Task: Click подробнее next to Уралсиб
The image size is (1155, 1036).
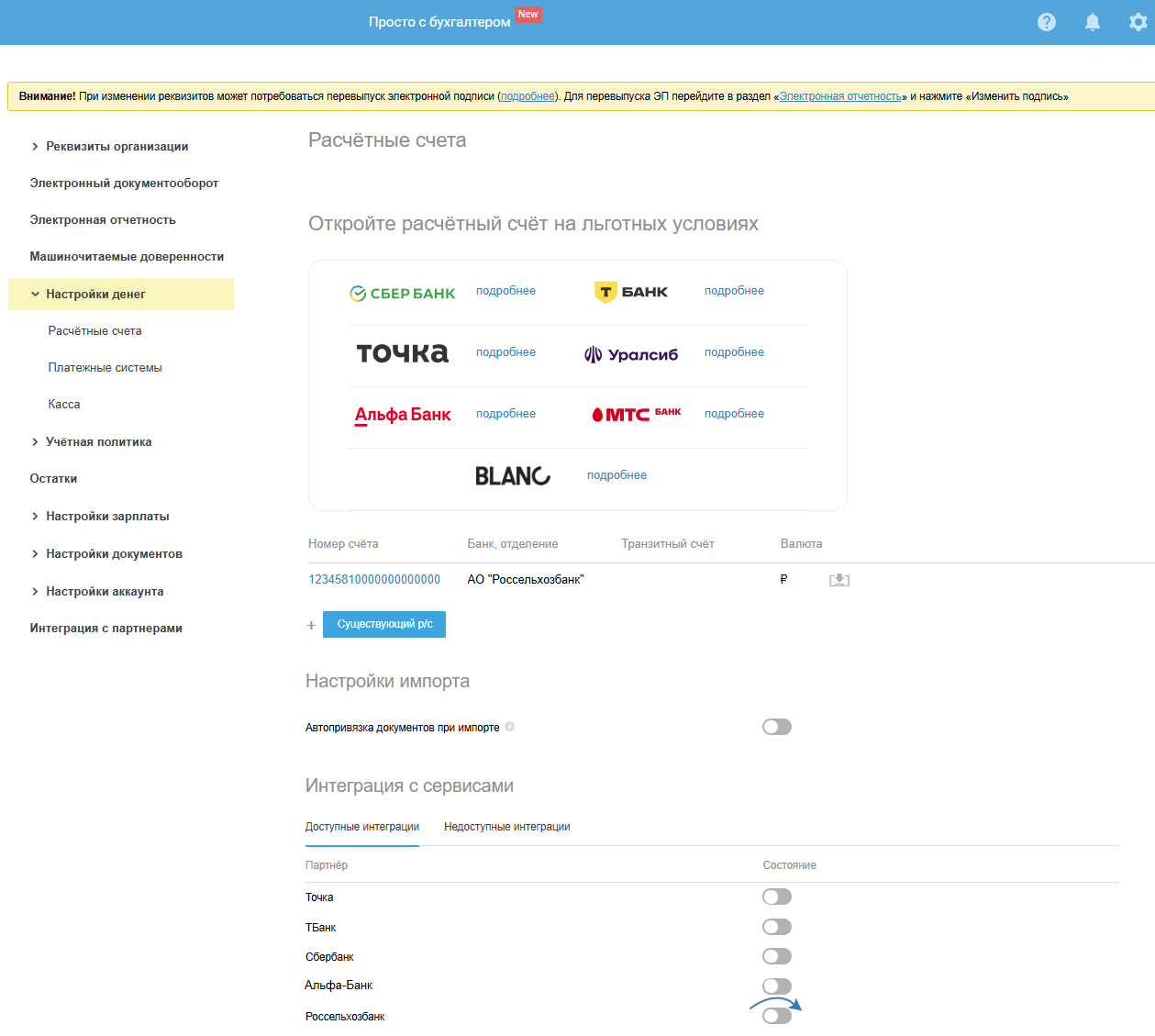Action: (x=734, y=352)
